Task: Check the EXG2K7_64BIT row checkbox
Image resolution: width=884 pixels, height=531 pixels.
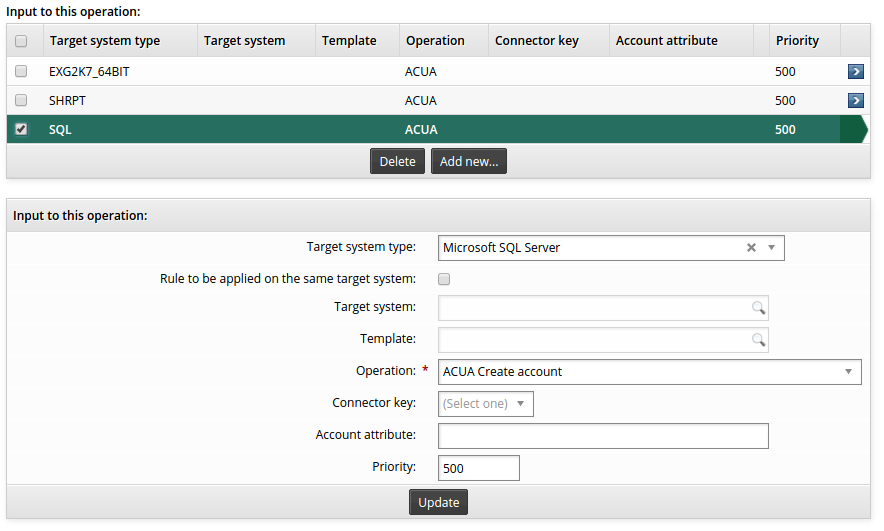Action: (22, 72)
